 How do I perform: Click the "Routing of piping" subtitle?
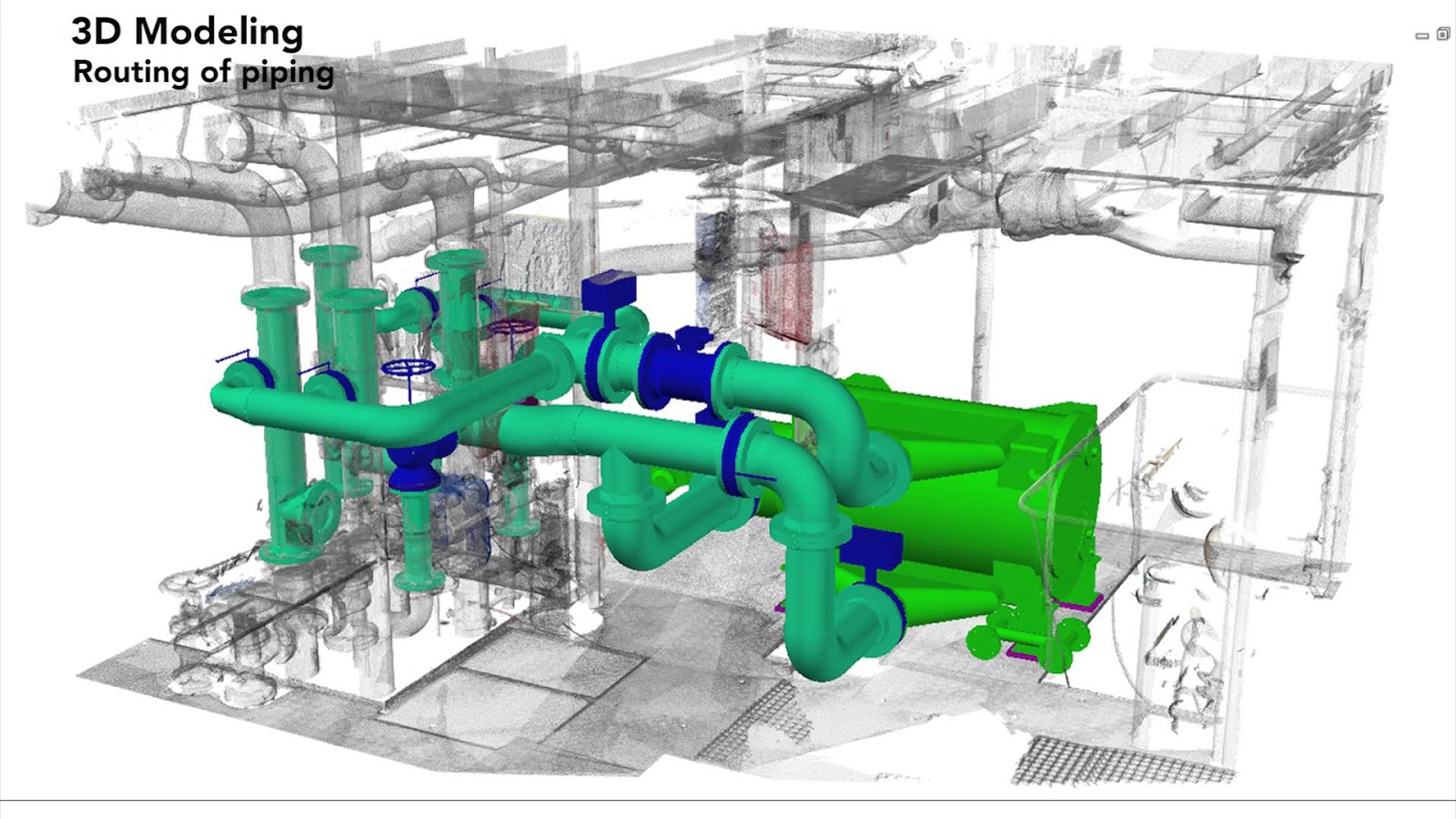pyautogui.click(x=204, y=73)
